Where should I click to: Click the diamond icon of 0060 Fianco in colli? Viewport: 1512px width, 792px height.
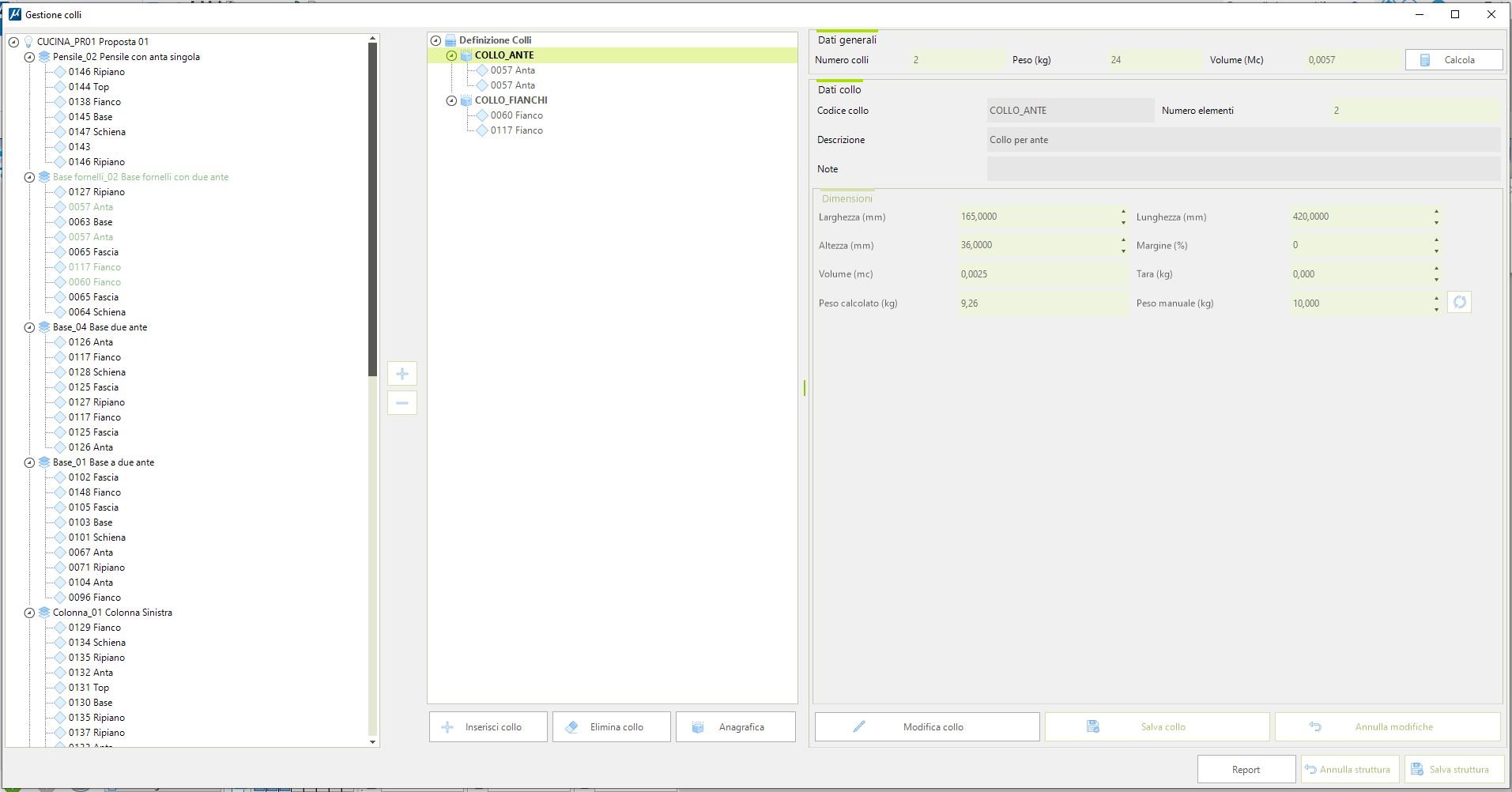[x=482, y=115]
